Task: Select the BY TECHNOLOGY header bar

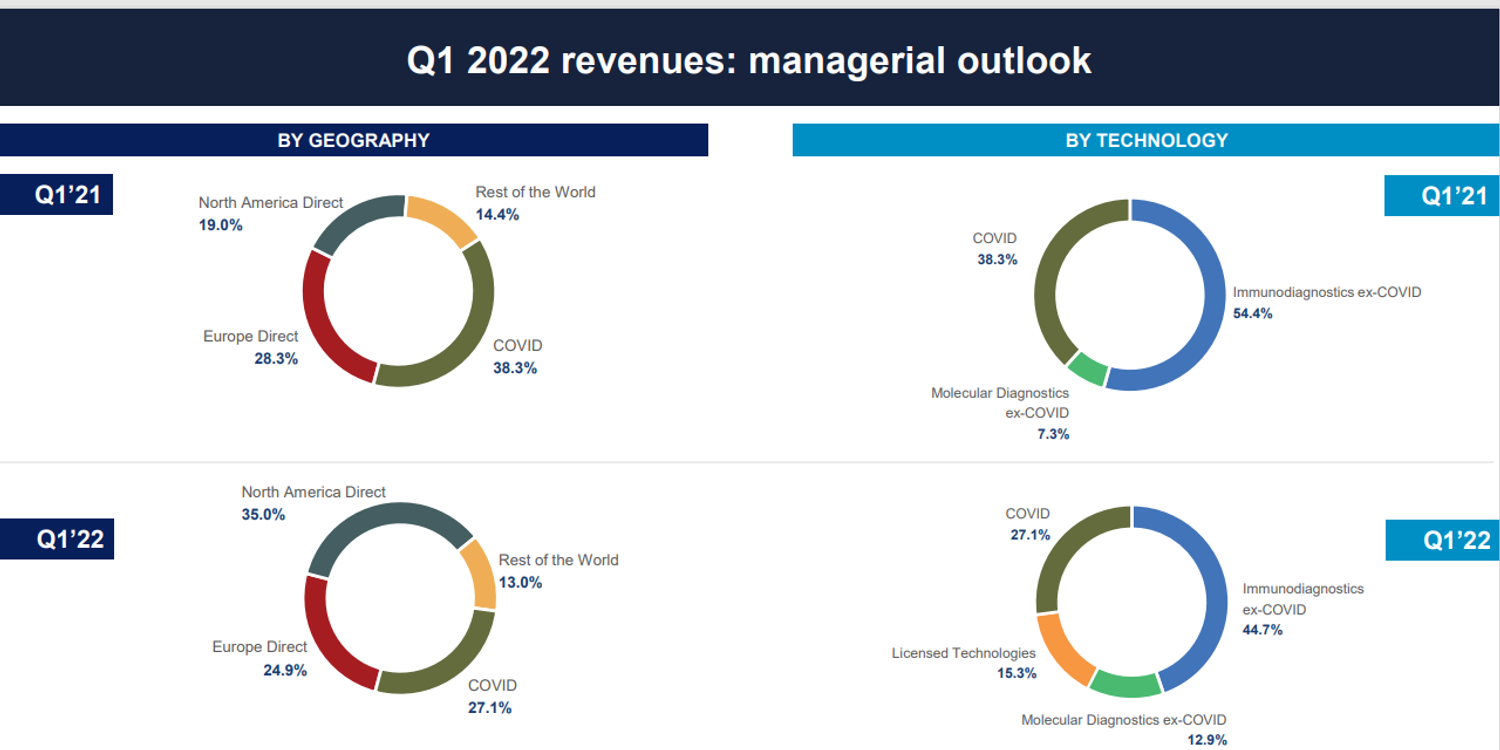Action: tap(1146, 140)
